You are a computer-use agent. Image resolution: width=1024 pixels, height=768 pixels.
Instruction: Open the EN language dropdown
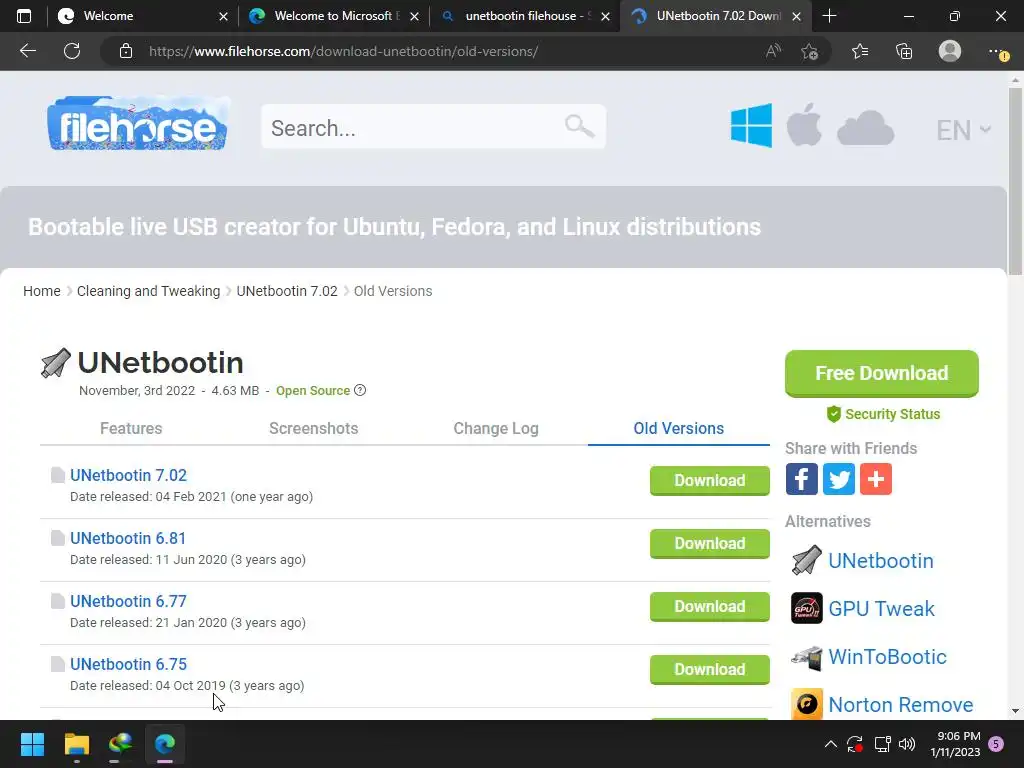(x=963, y=130)
